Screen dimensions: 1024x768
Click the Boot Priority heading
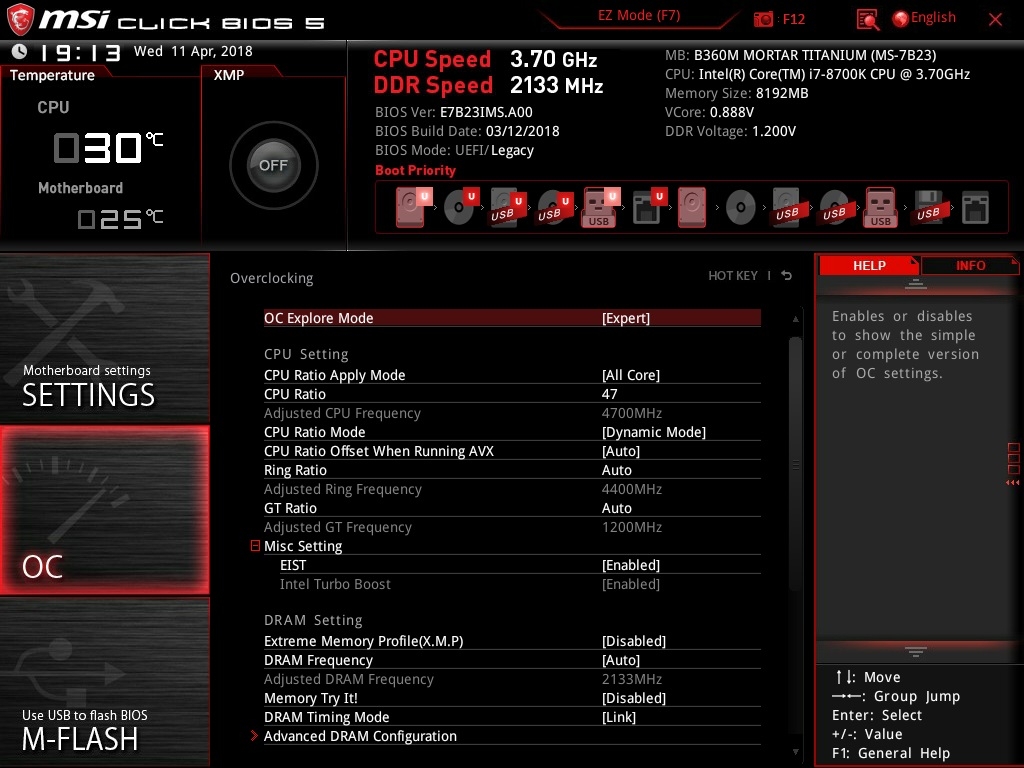point(415,170)
